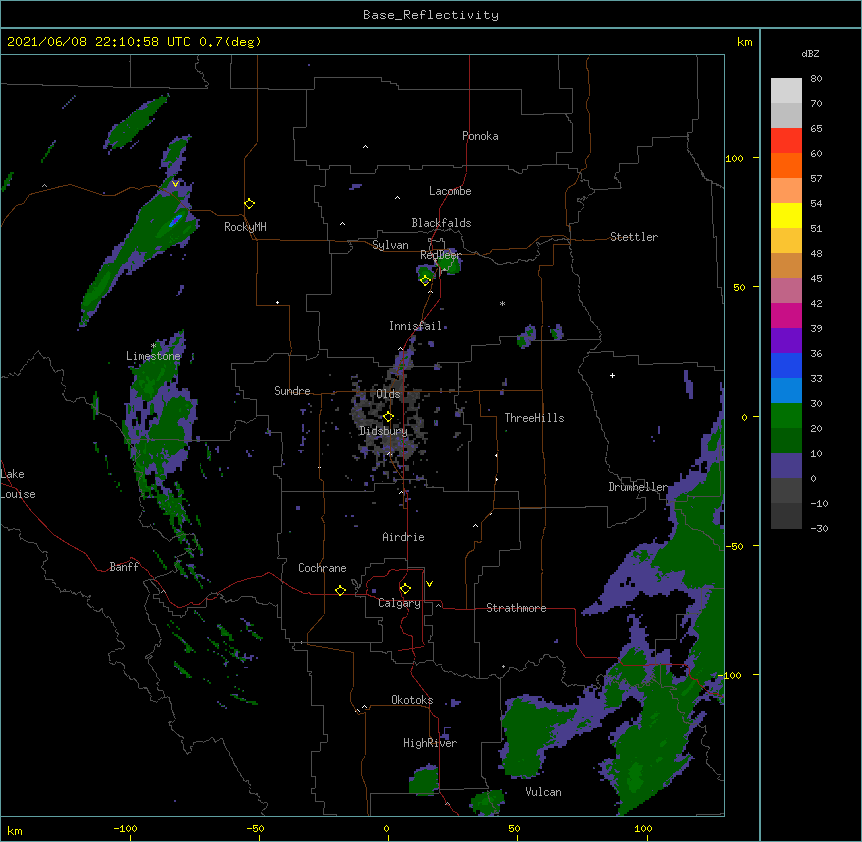Click the Olds city label
862x842 pixels.
point(388,394)
